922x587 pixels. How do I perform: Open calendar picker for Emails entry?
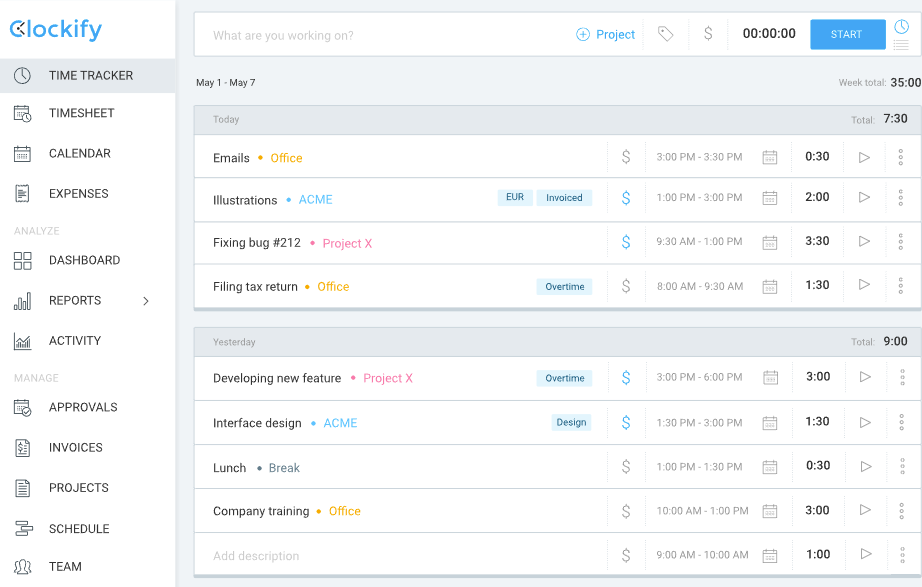(x=769, y=157)
